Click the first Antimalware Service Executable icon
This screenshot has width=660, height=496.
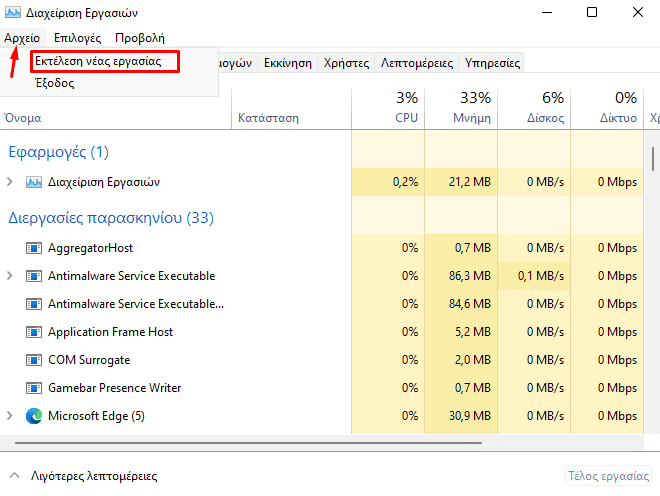click(34, 276)
